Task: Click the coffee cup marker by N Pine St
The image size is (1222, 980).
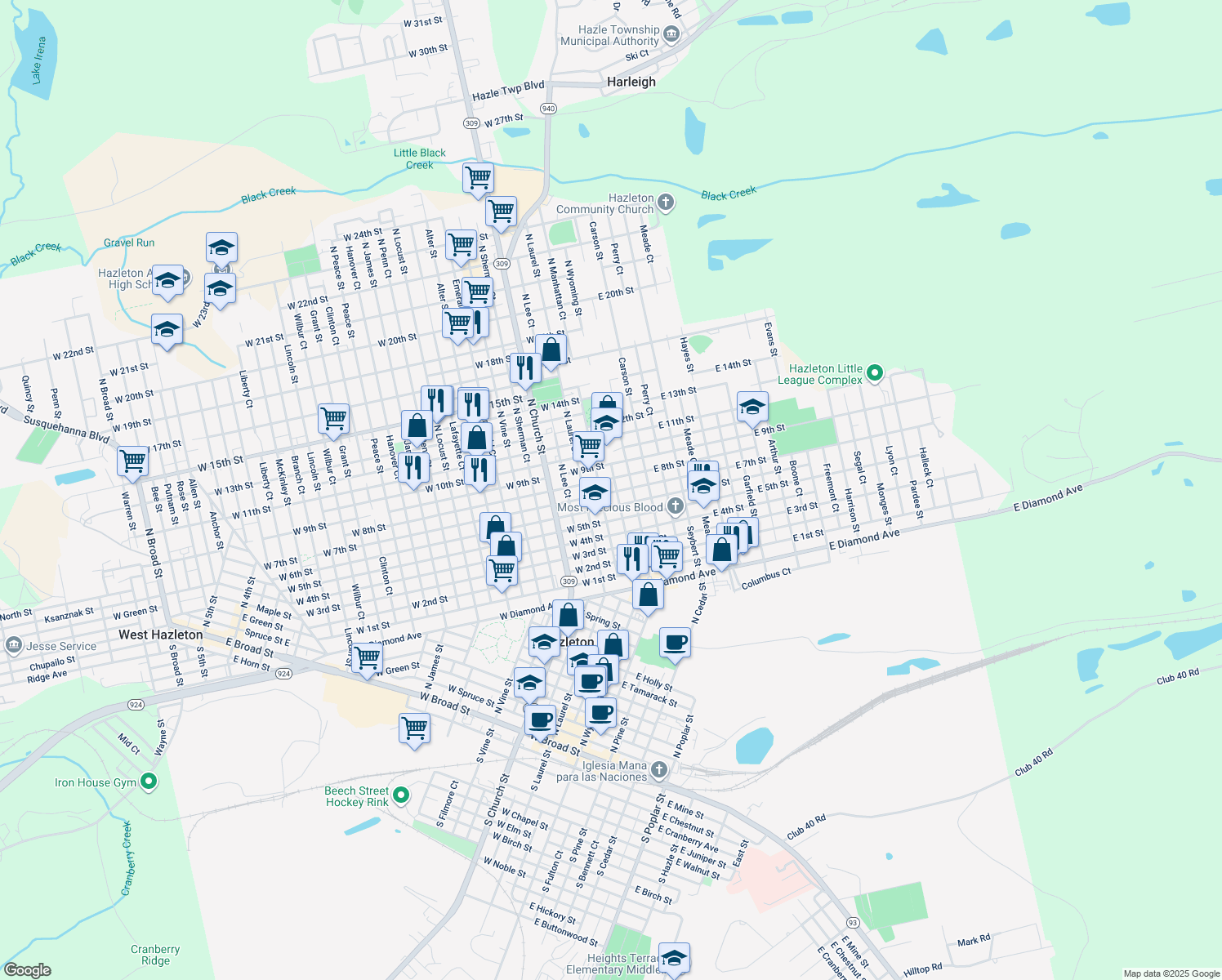Action: (x=600, y=713)
